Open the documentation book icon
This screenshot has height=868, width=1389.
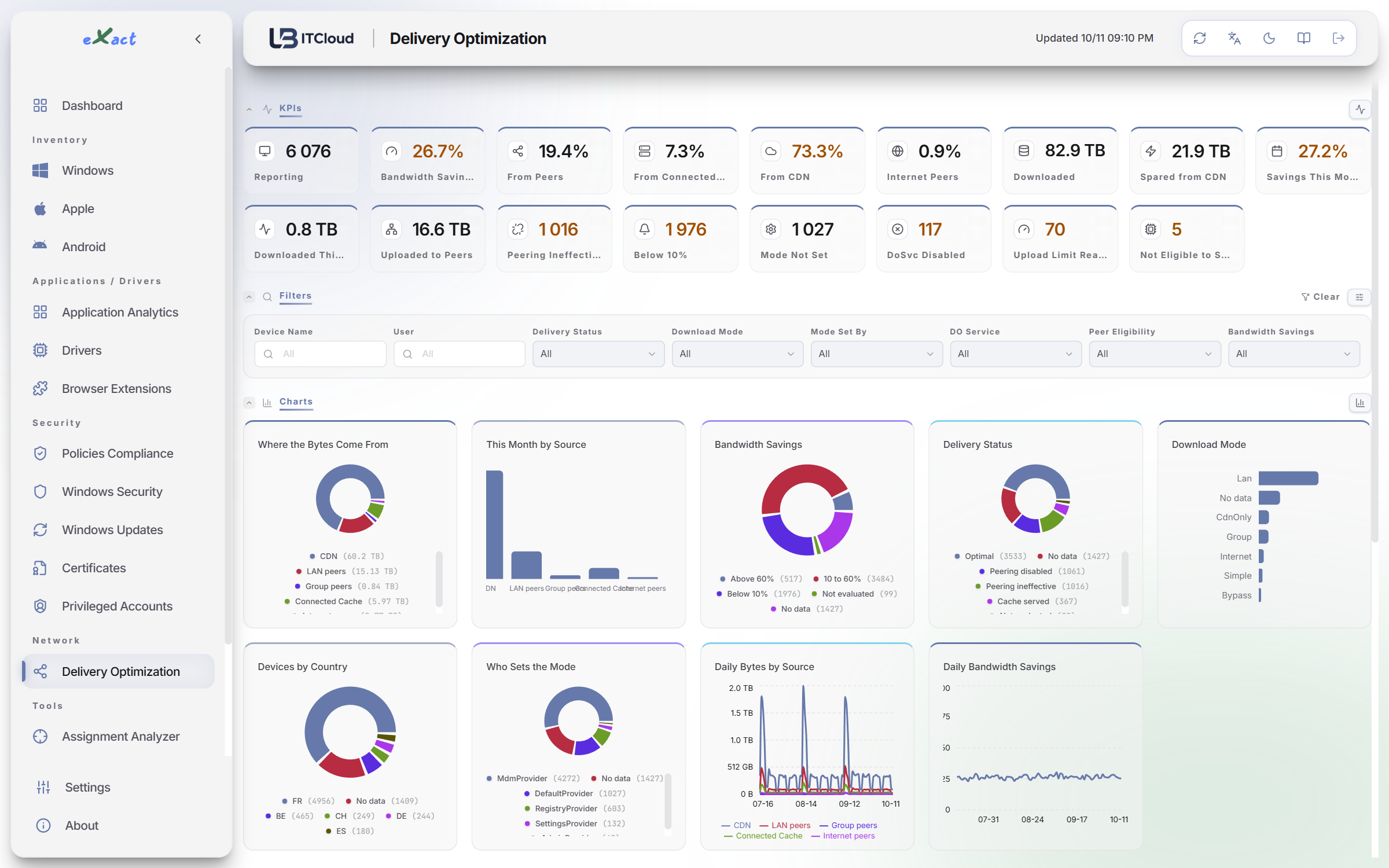point(1304,38)
